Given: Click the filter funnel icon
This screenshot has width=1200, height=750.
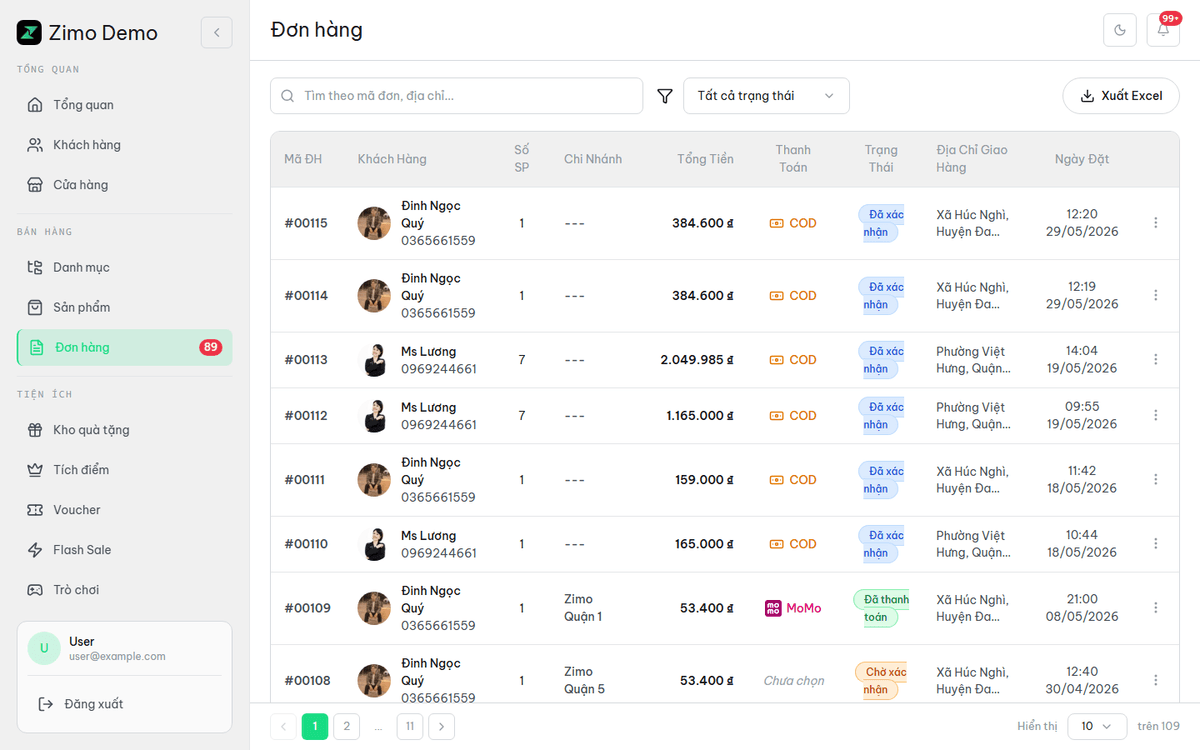Looking at the screenshot, I should click(x=664, y=96).
